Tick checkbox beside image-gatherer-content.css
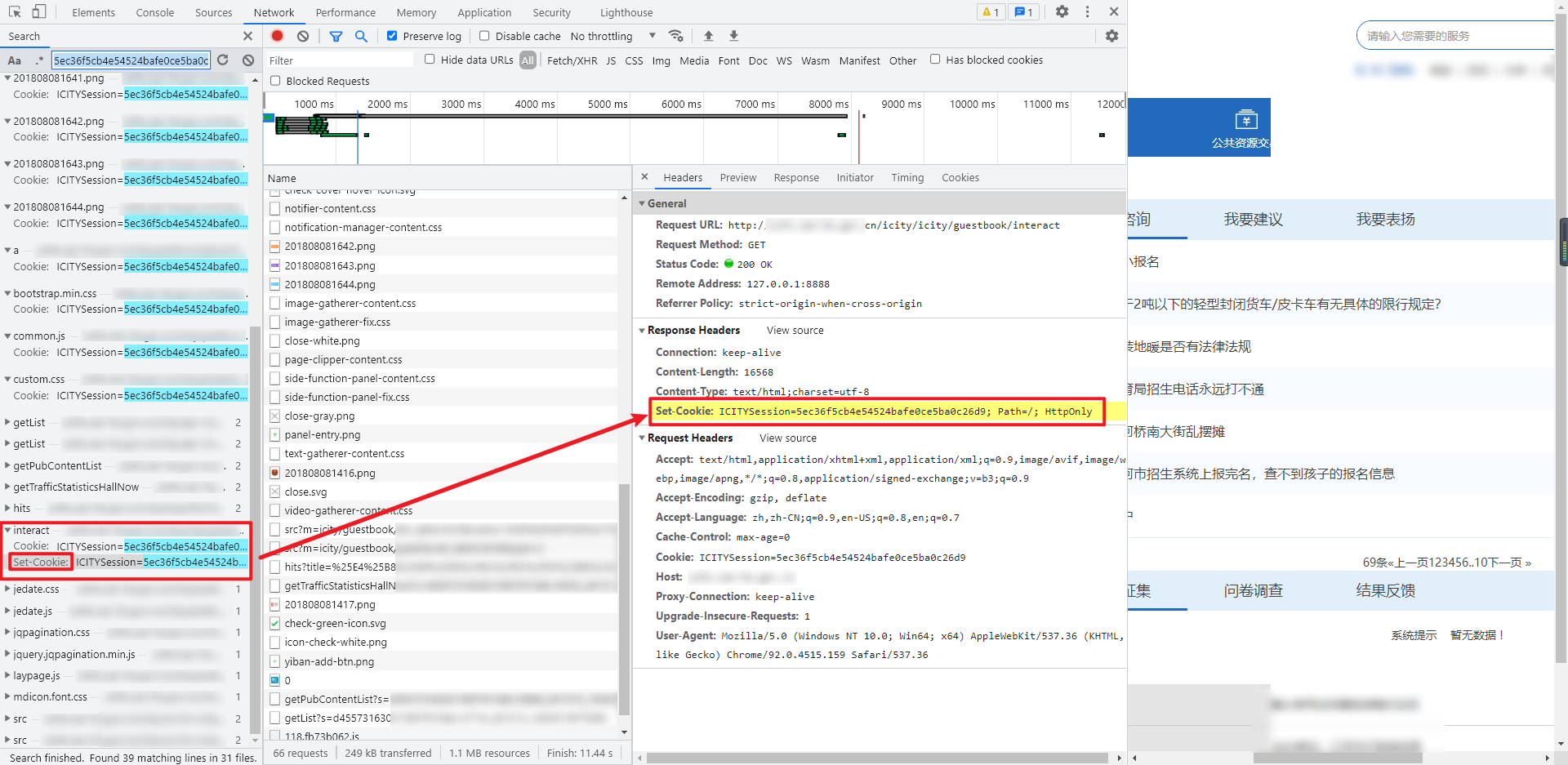This screenshot has height=765, width=1568. pos(275,303)
